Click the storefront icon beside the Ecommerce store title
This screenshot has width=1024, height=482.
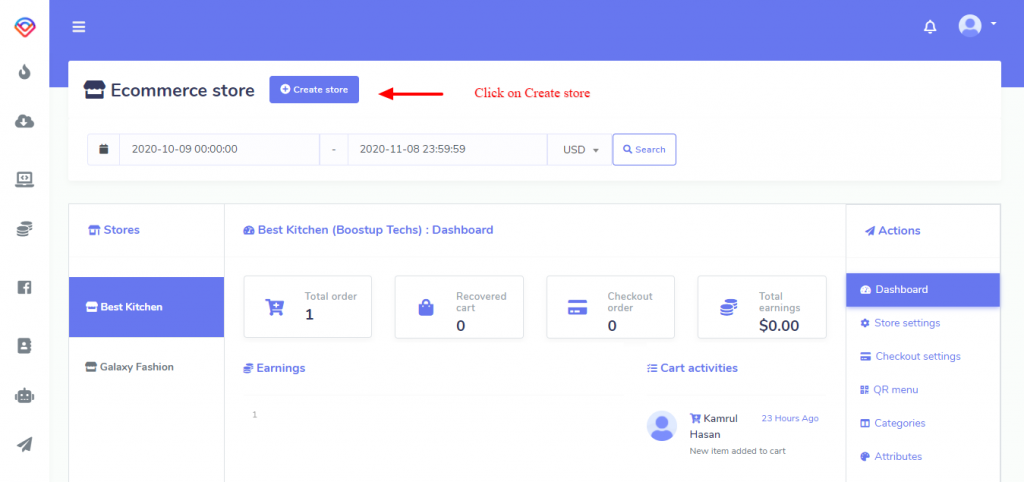tap(95, 90)
